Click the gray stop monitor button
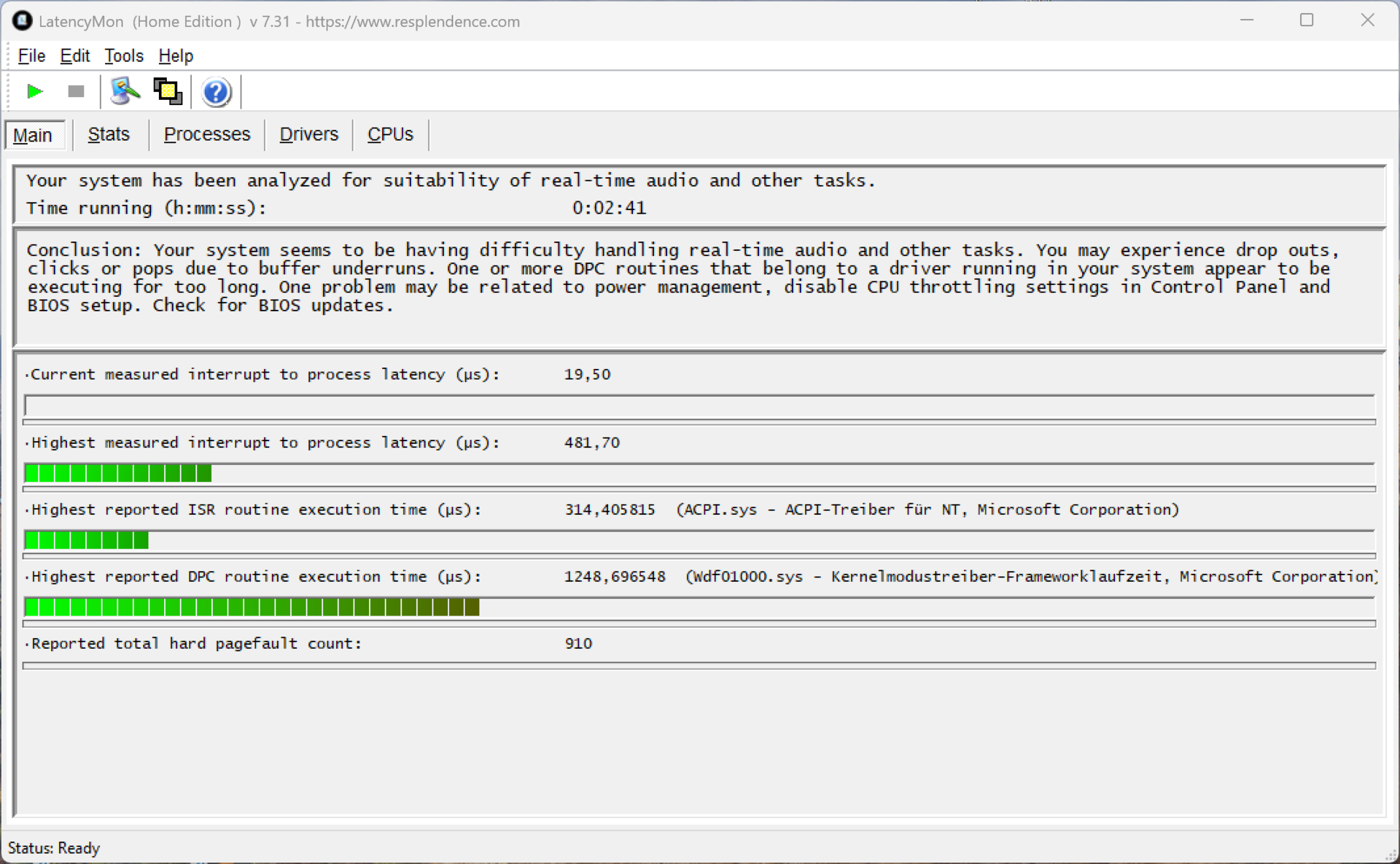This screenshot has width=1400, height=864. tap(76, 91)
